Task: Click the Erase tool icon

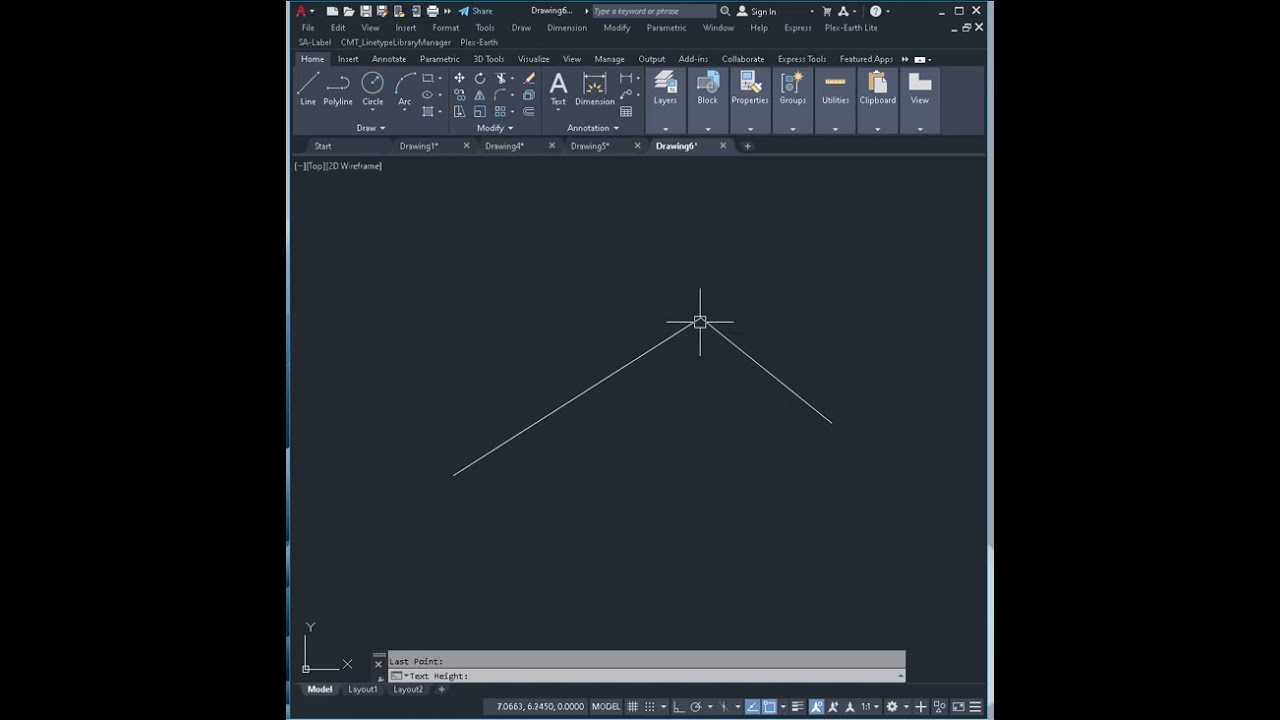Action: tap(529, 78)
